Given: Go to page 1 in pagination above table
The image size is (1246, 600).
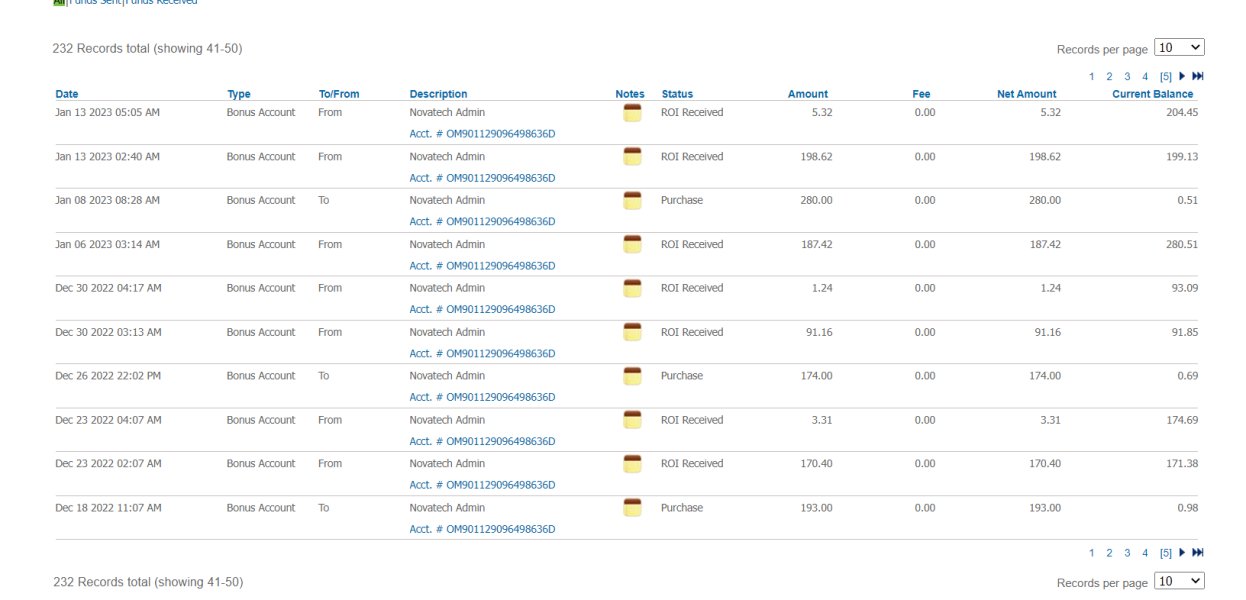Looking at the screenshot, I should coord(1092,76).
